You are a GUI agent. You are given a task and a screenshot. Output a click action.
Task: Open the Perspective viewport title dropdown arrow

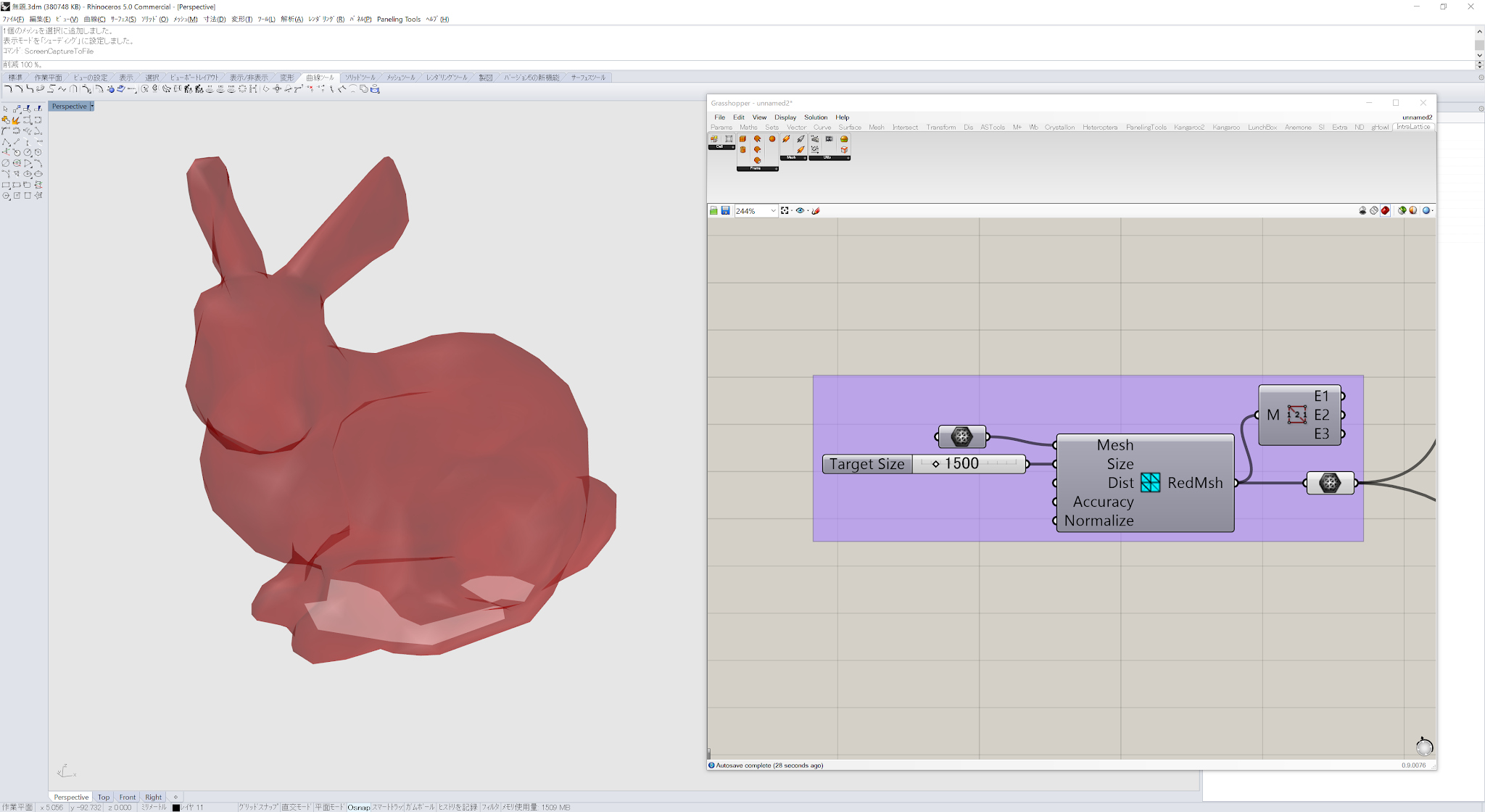[x=92, y=107]
